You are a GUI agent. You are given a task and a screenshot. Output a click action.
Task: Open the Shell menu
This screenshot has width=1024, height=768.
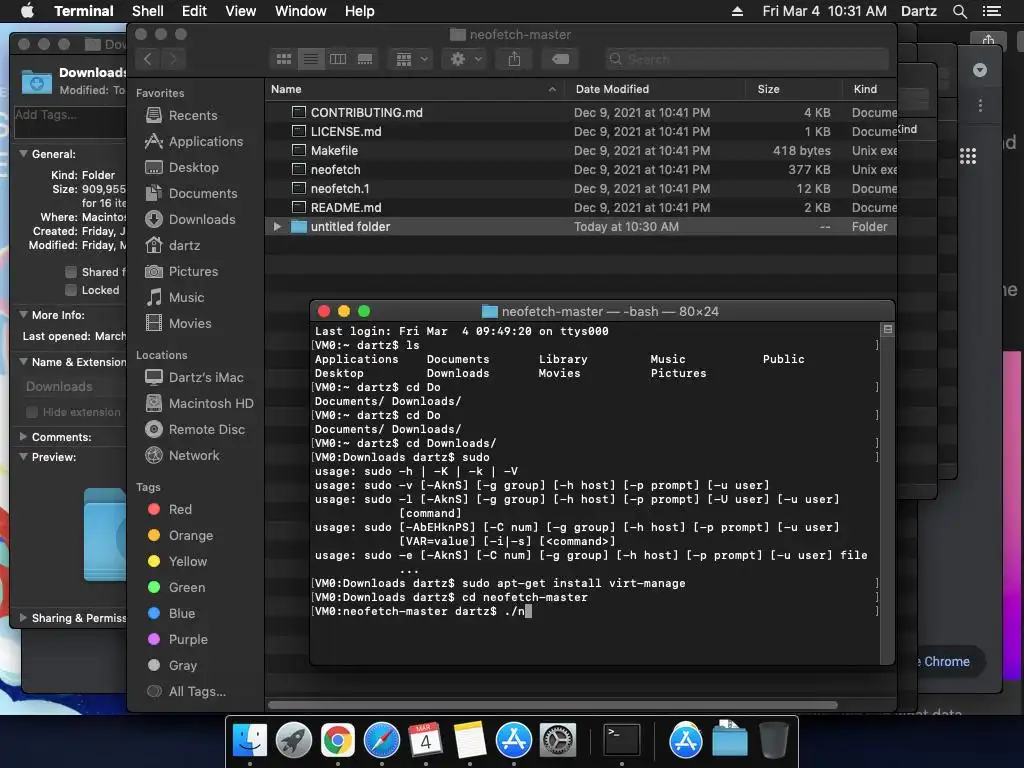(x=148, y=11)
